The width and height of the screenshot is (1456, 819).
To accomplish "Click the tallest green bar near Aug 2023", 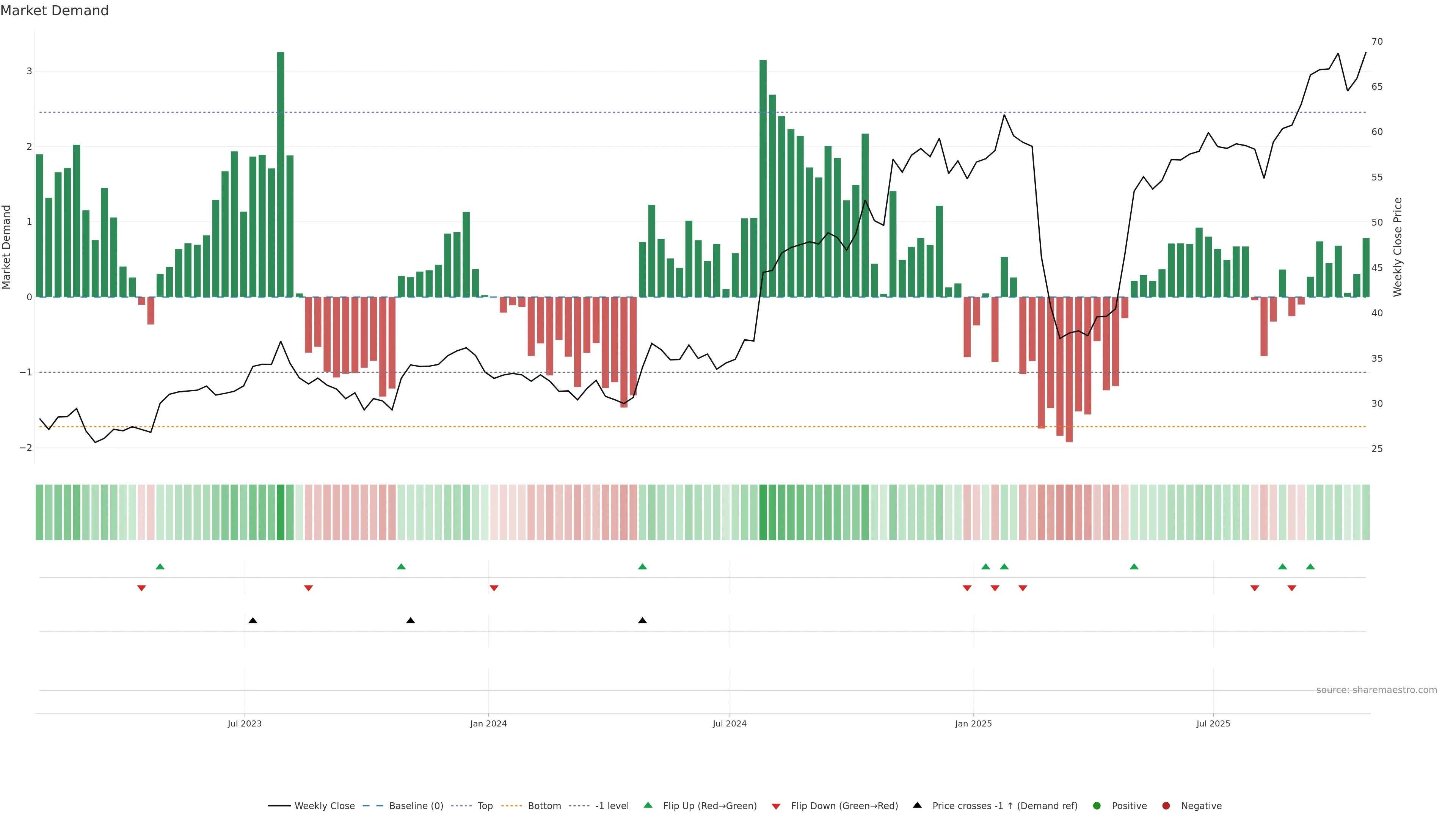I will tap(280, 169).
